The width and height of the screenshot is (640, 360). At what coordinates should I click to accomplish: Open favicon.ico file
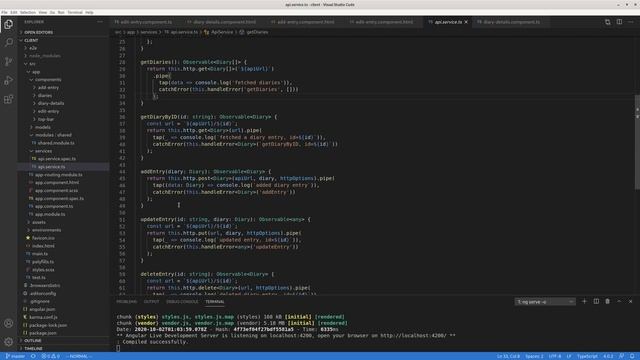tap(43, 238)
